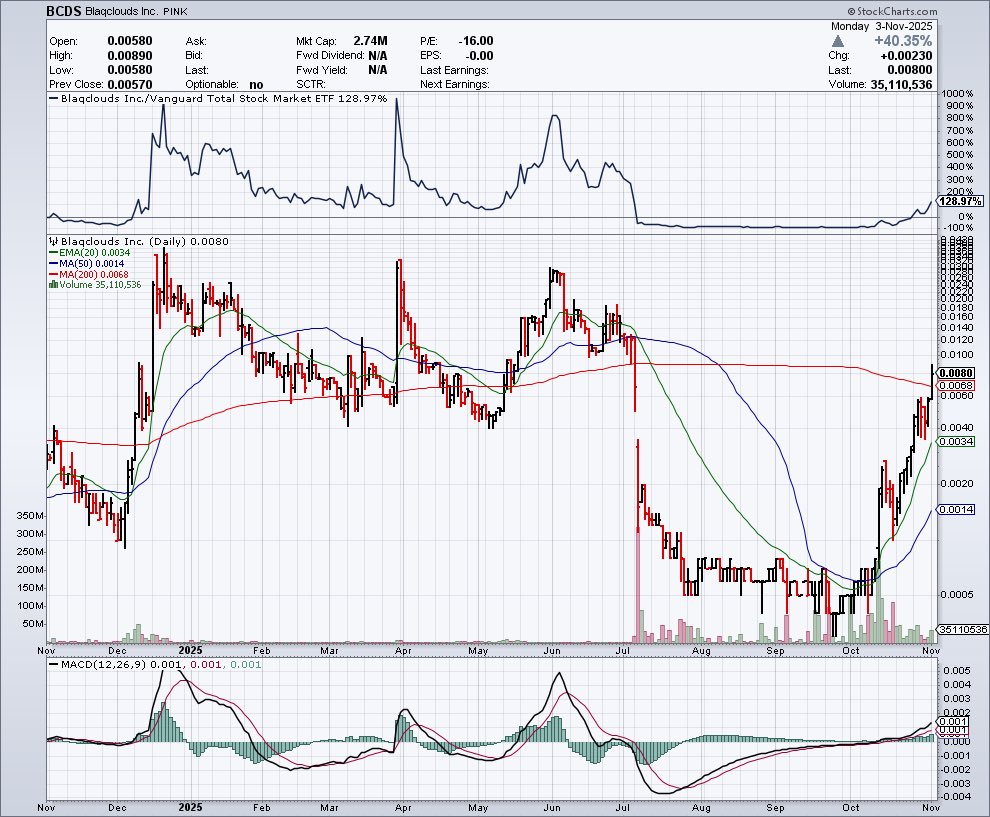Click the Open value 0.00580
The image size is (990, 817).
[130, 41]
